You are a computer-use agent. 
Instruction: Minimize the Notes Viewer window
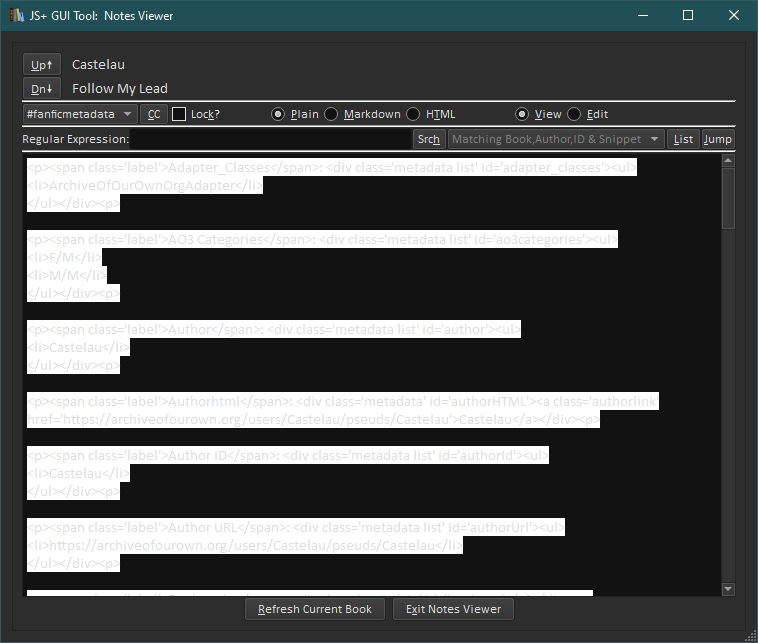click(x=643, y=15)
